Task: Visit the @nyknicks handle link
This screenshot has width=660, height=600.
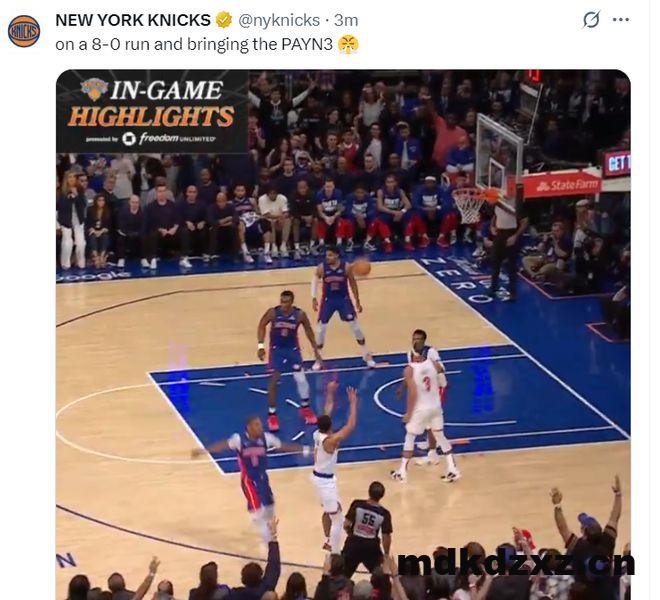Action: click(279, 20)
